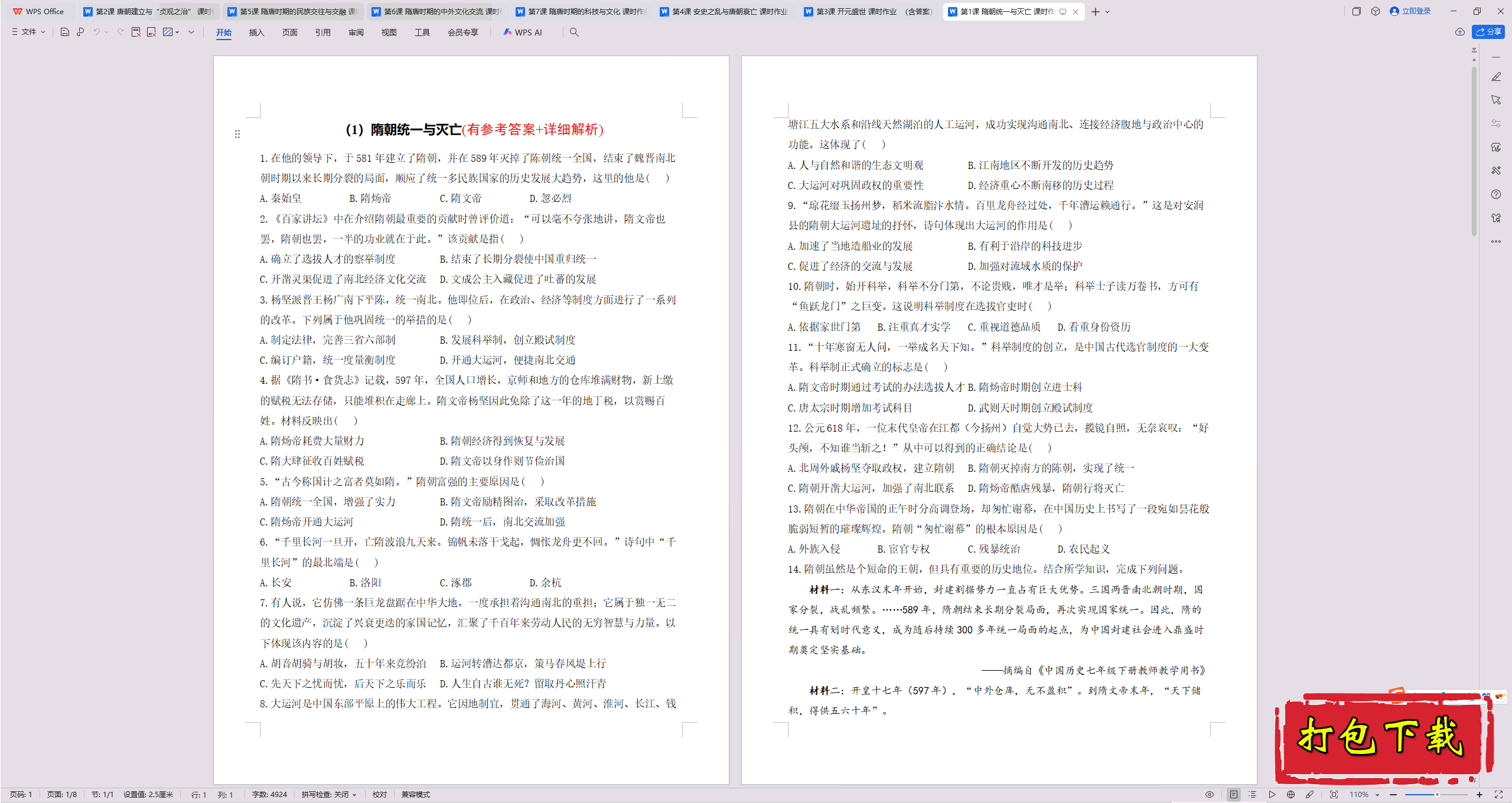The image size is (1512, 803).
Task: Click the fourth icon from top in right sidebar
Action: (1496, 147)
